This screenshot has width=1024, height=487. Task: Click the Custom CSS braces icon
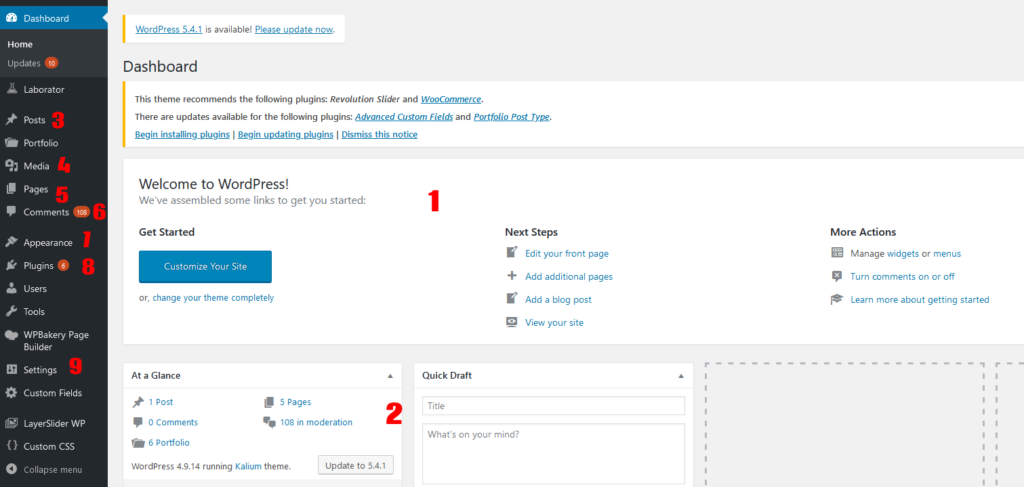(x=10, y=447)
